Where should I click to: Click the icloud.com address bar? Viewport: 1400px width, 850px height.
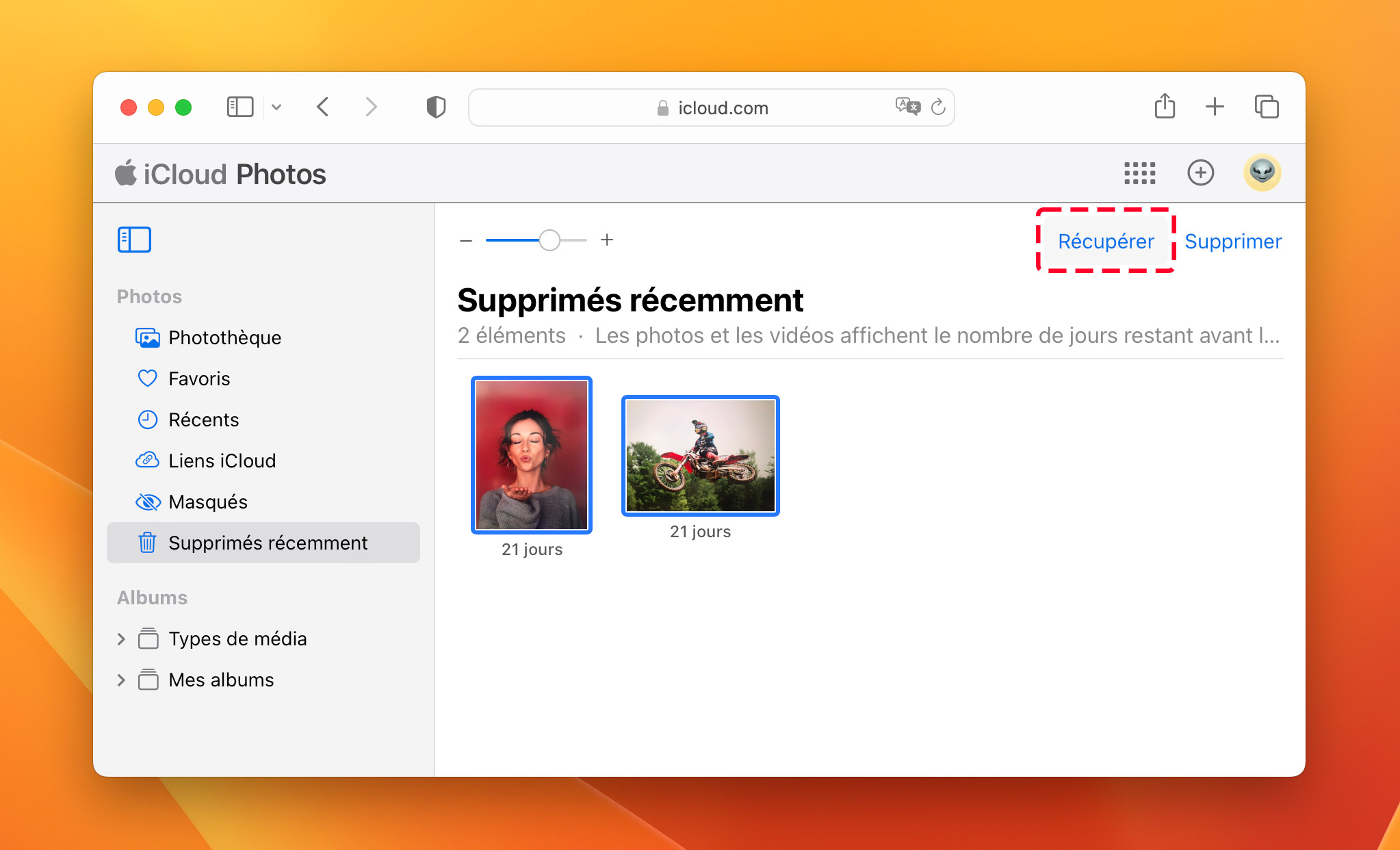click(712, 107)
